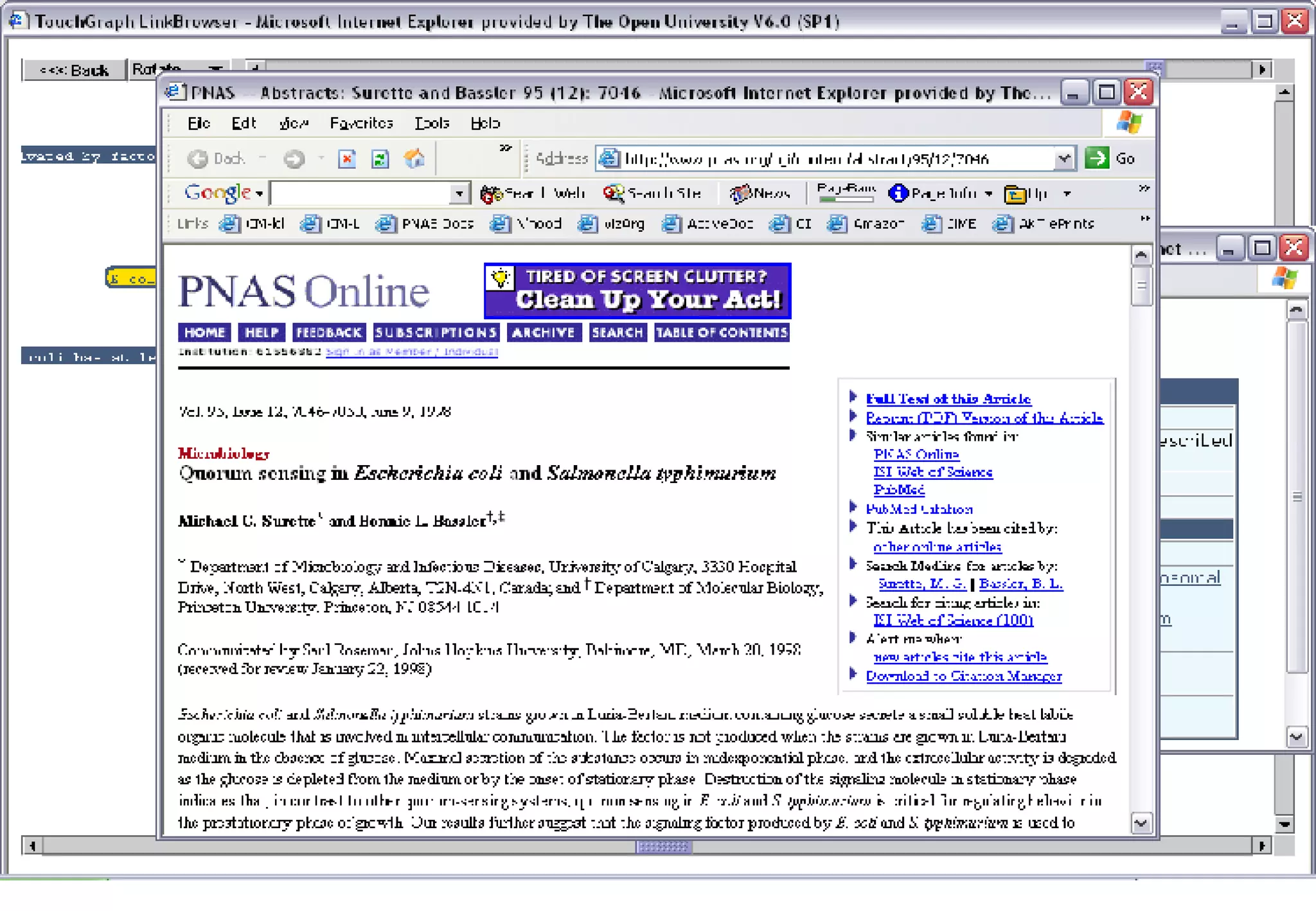Image resolution: width=1316 pixels, height=911 pixels.
Task: Expand the Google logo options menu
Action: click(x=259, y=193)
